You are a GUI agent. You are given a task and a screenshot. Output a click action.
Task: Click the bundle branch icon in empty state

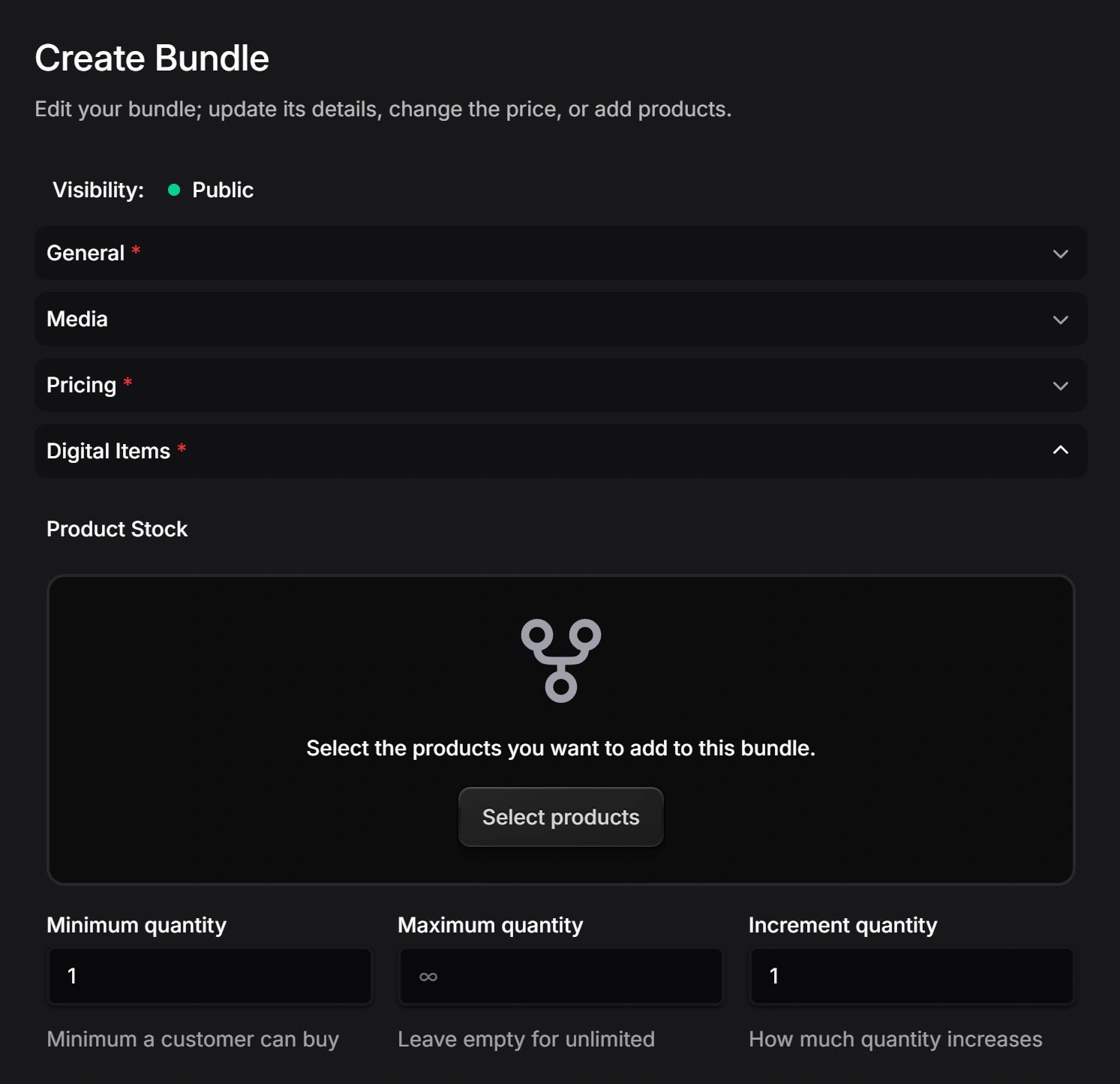pyautogui.click(x=560, y=660)
